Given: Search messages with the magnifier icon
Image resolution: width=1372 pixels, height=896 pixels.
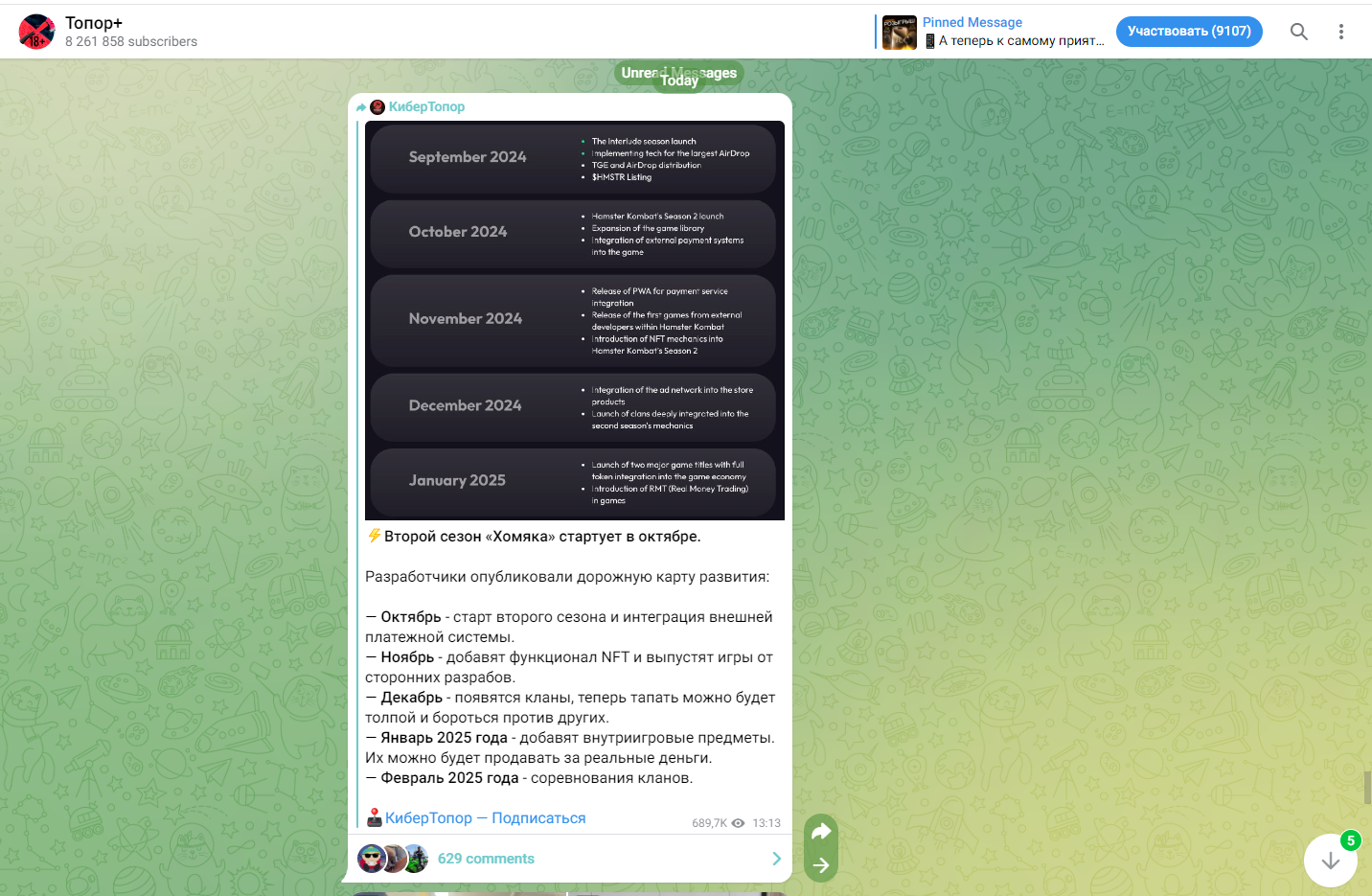Looking at the screenshot, I should (1298, 32).
